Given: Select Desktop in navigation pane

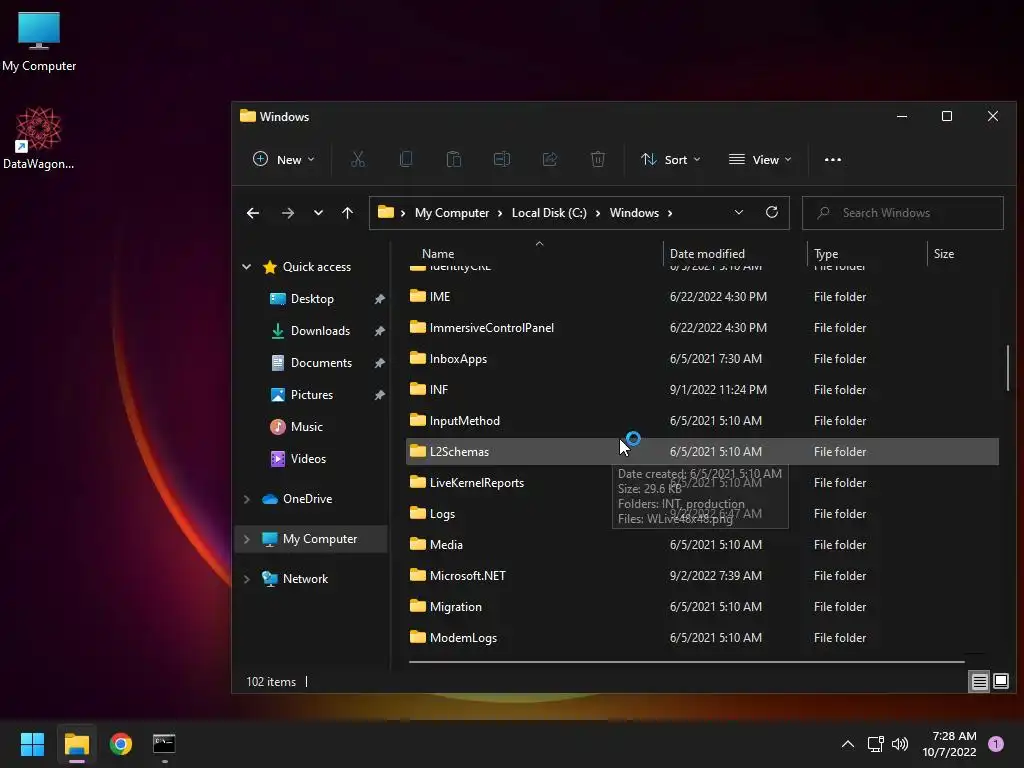Looking at the screenshot, I should pyautogui.click(x=312, y=298).
